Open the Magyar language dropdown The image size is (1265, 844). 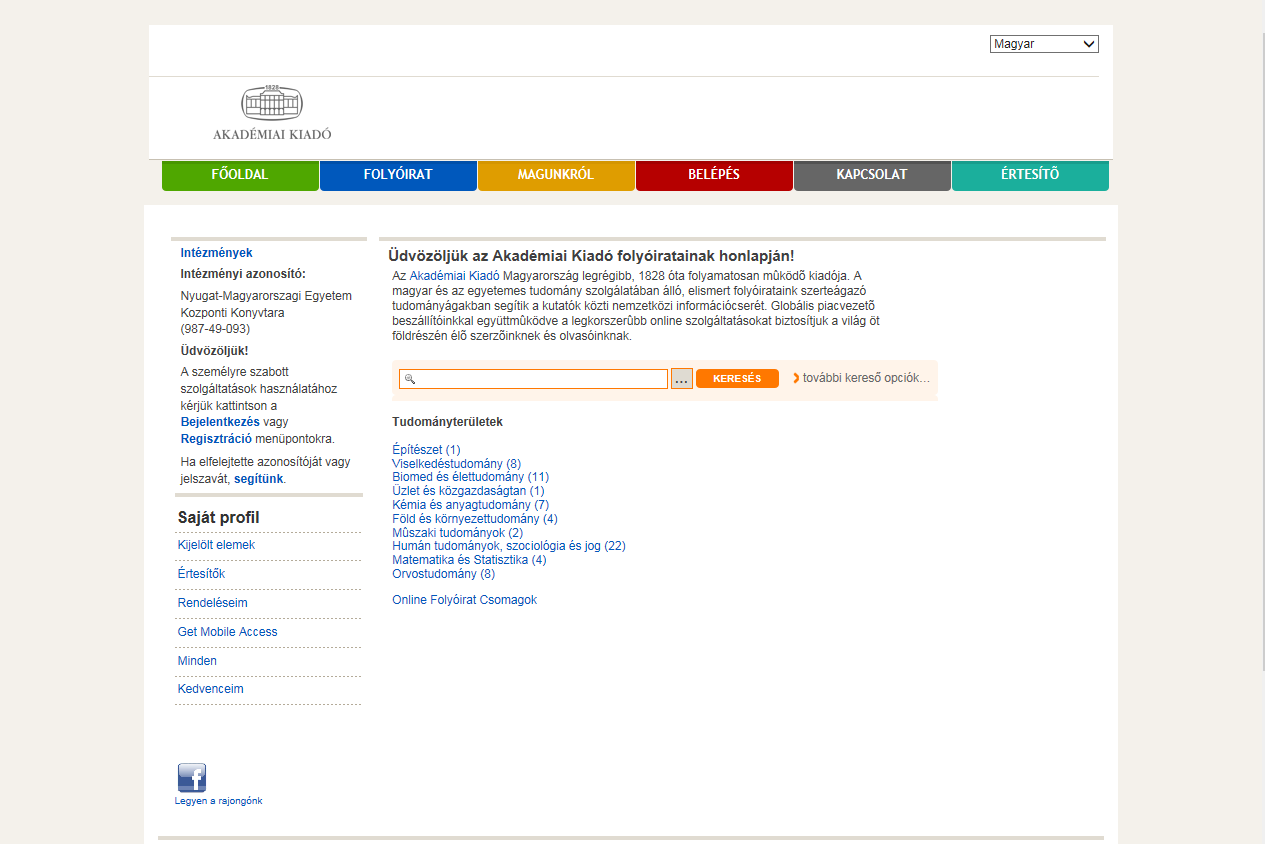1044,44
